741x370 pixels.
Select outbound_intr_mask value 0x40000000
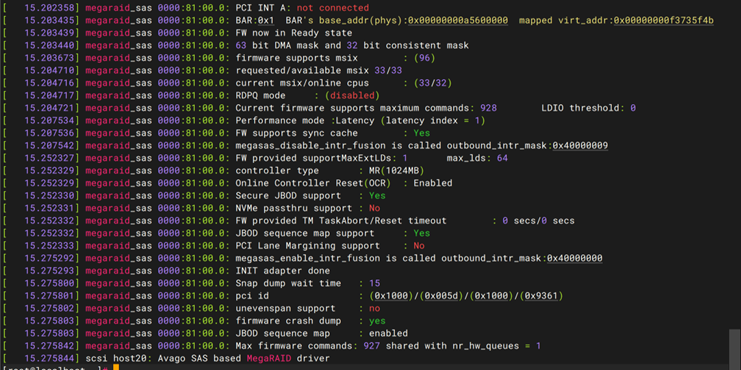(x=575, y=258)
